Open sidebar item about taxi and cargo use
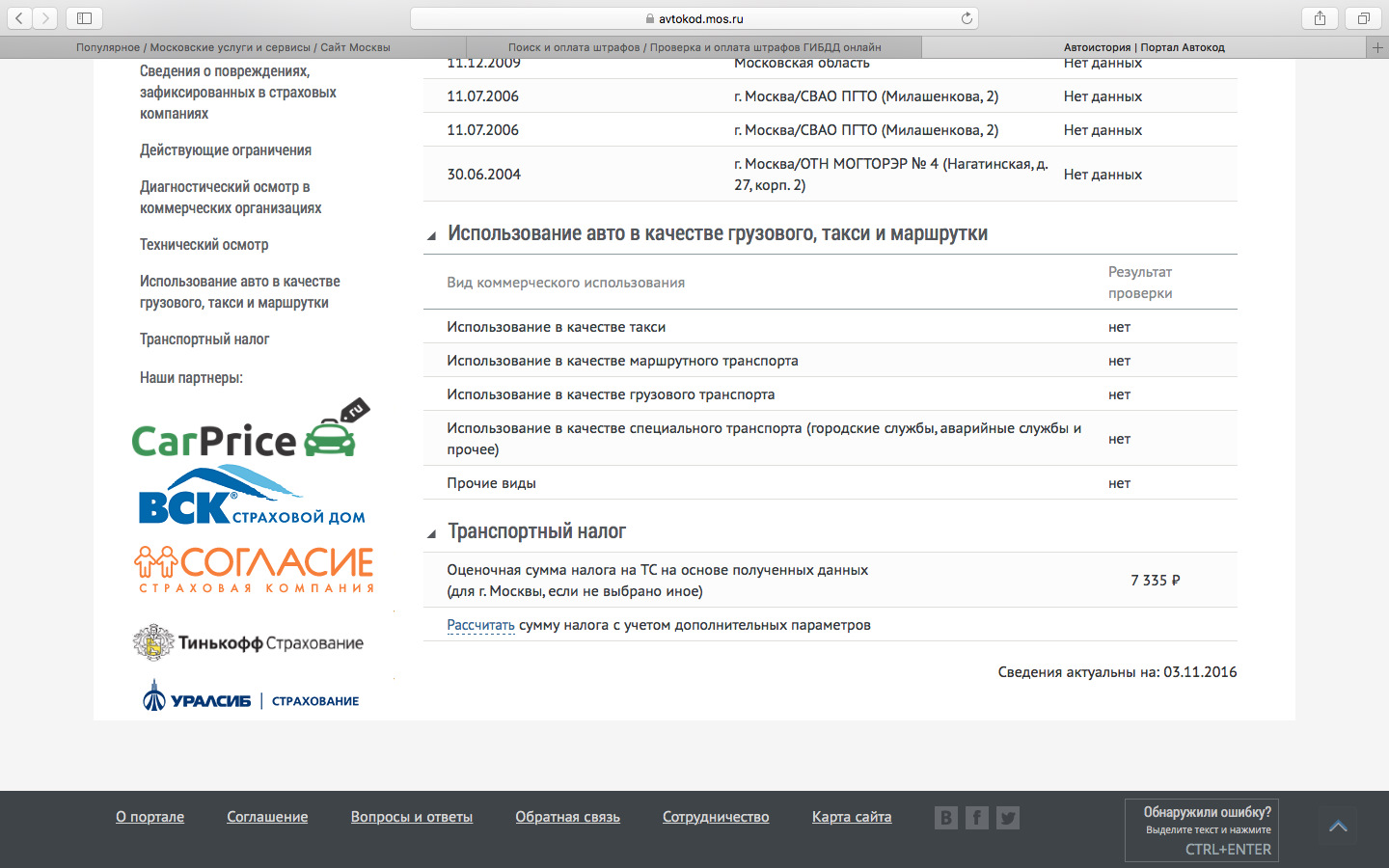Viewport: 1389px width, 868px height. (240, 292)
